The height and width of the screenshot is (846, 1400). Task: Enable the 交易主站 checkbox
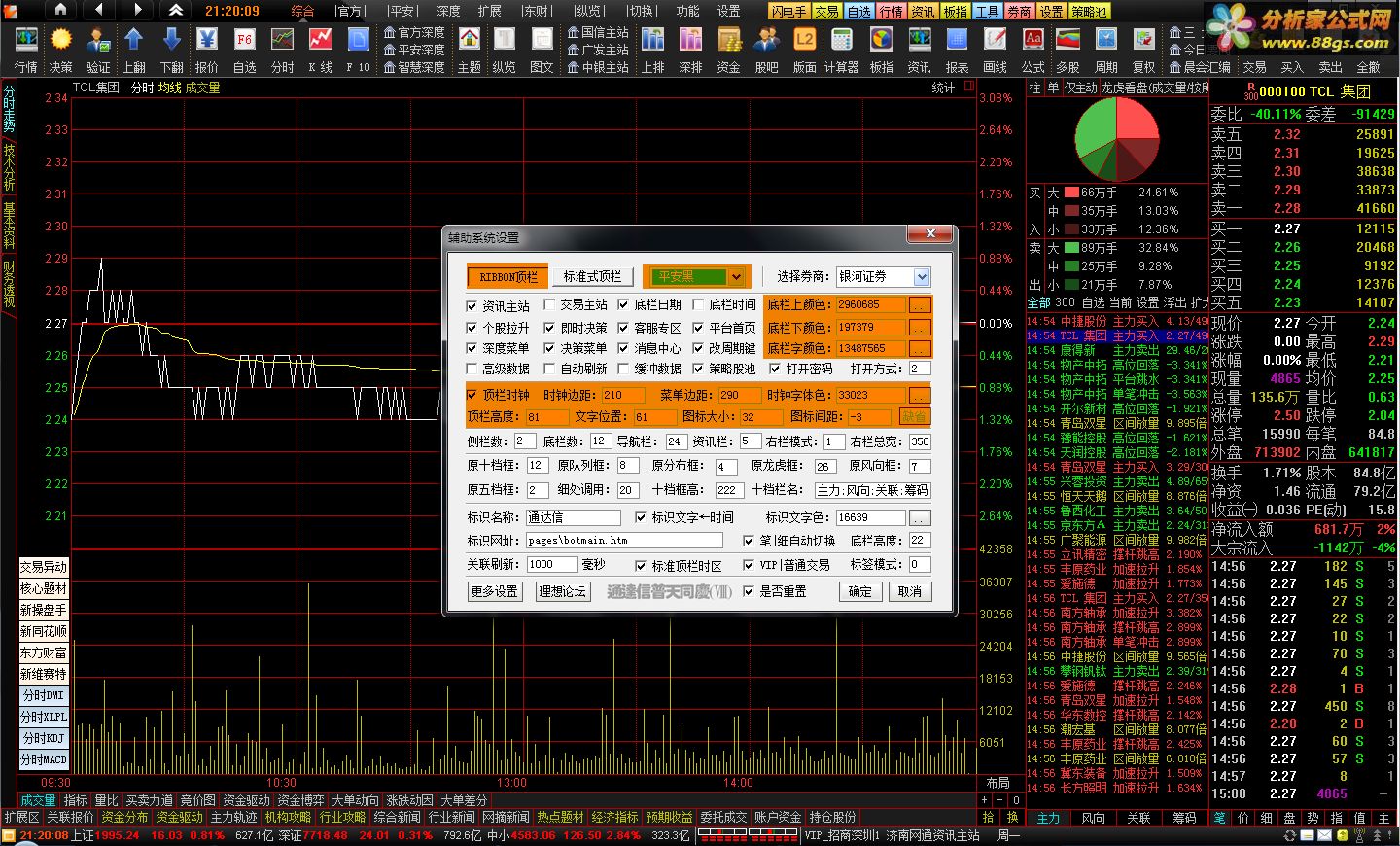pyautogui.click(x=549, y=305)
